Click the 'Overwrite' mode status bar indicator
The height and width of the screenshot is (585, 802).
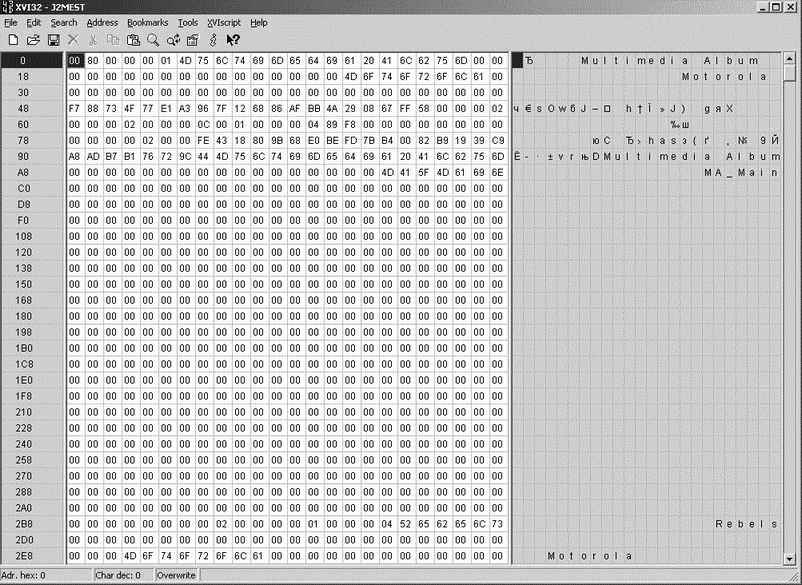click(x=176, y=575)
